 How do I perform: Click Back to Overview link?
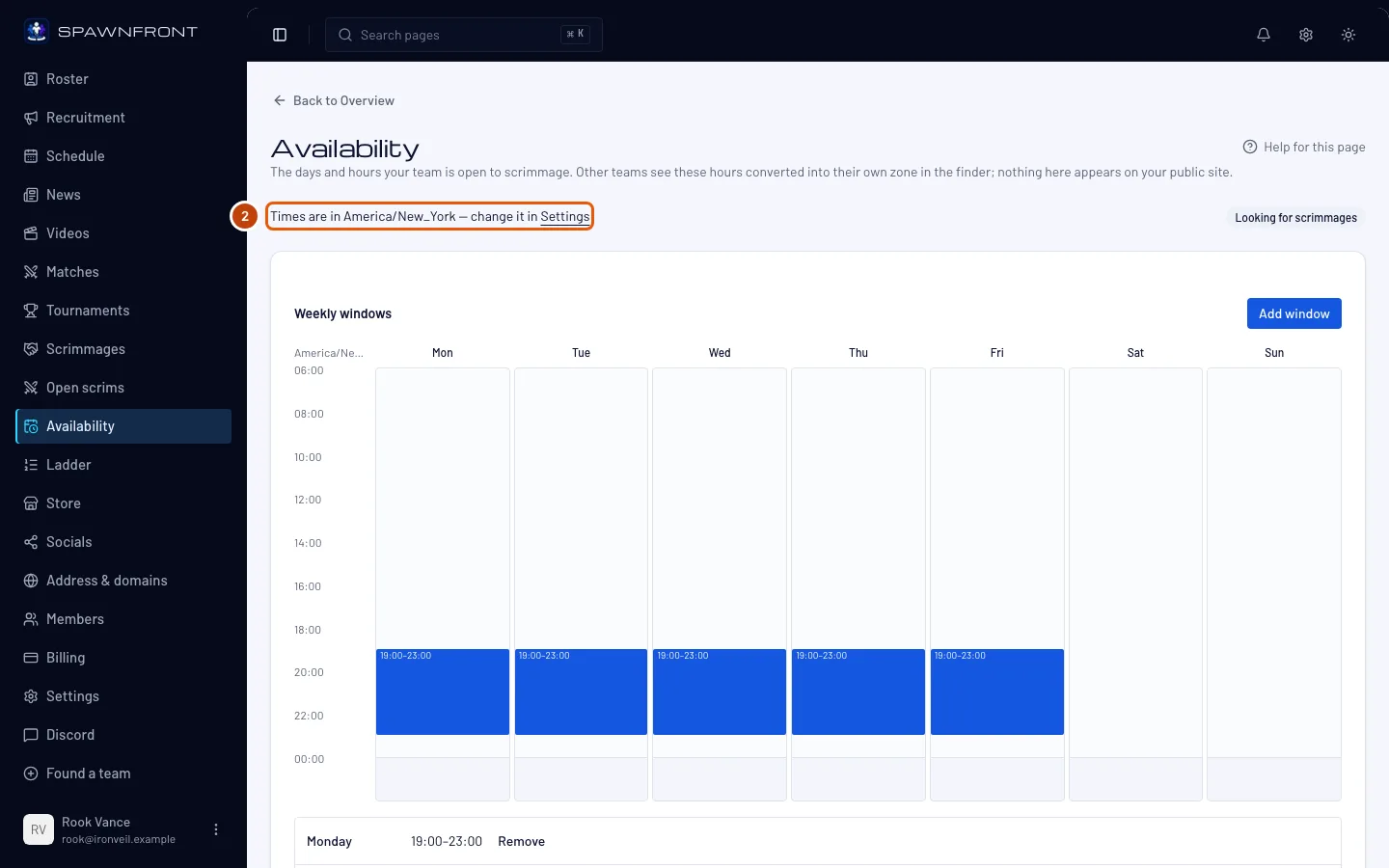(334, 100)
